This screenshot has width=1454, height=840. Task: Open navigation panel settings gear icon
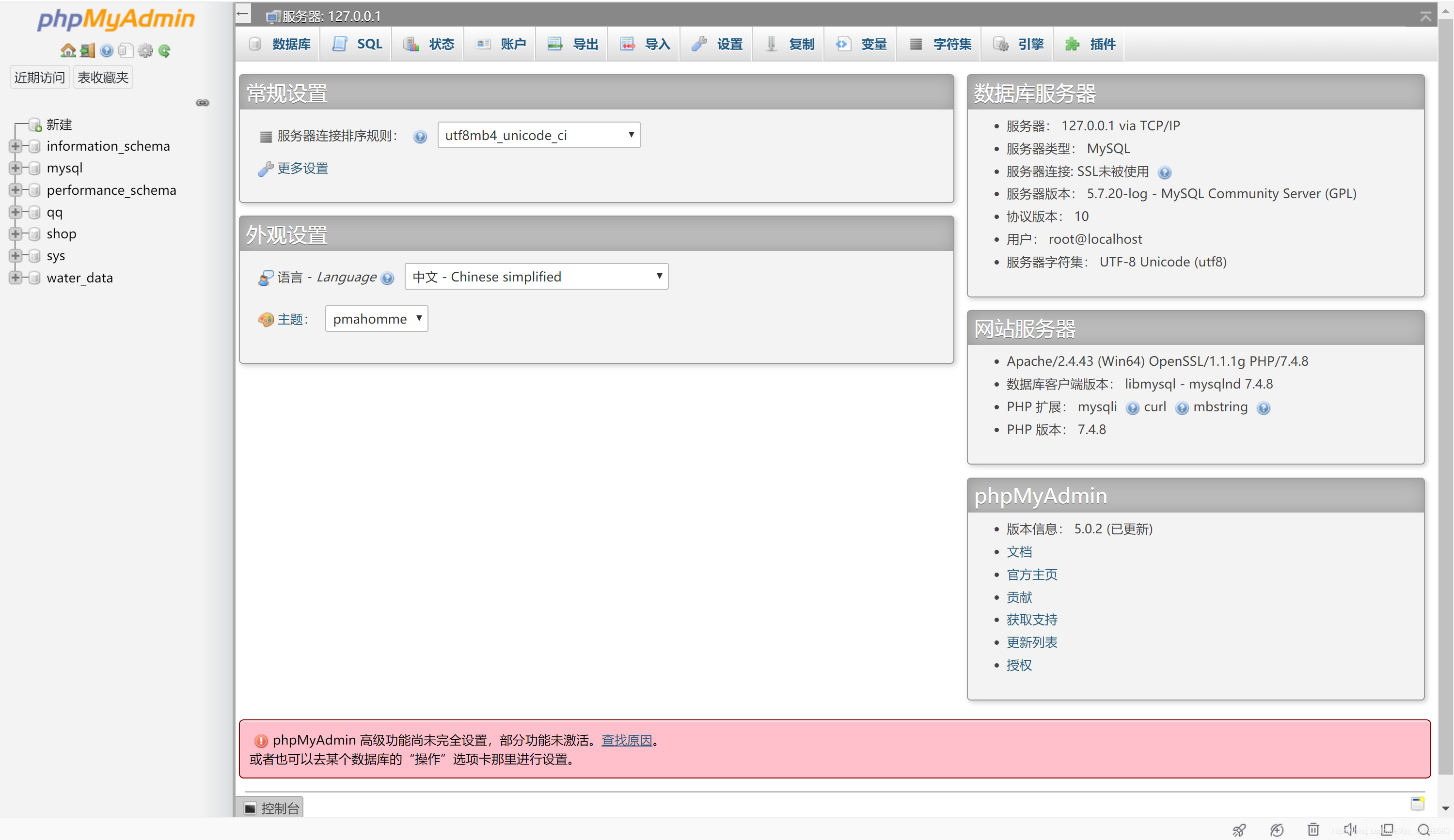(x=145, y=51)
